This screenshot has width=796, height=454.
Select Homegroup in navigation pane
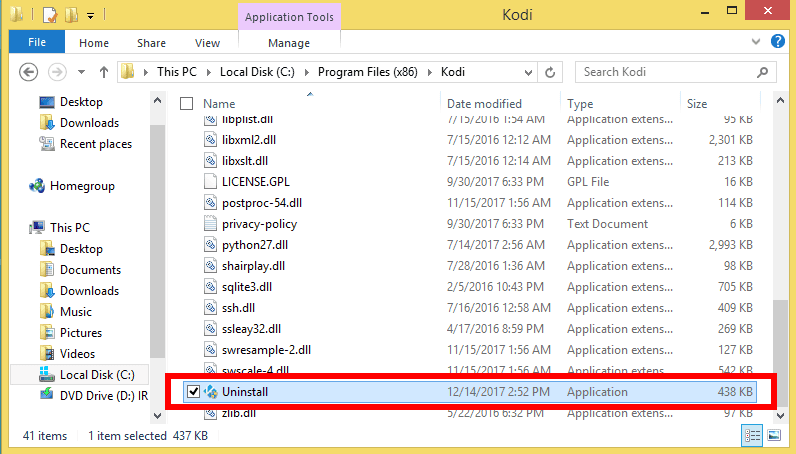tap(82, 186)
